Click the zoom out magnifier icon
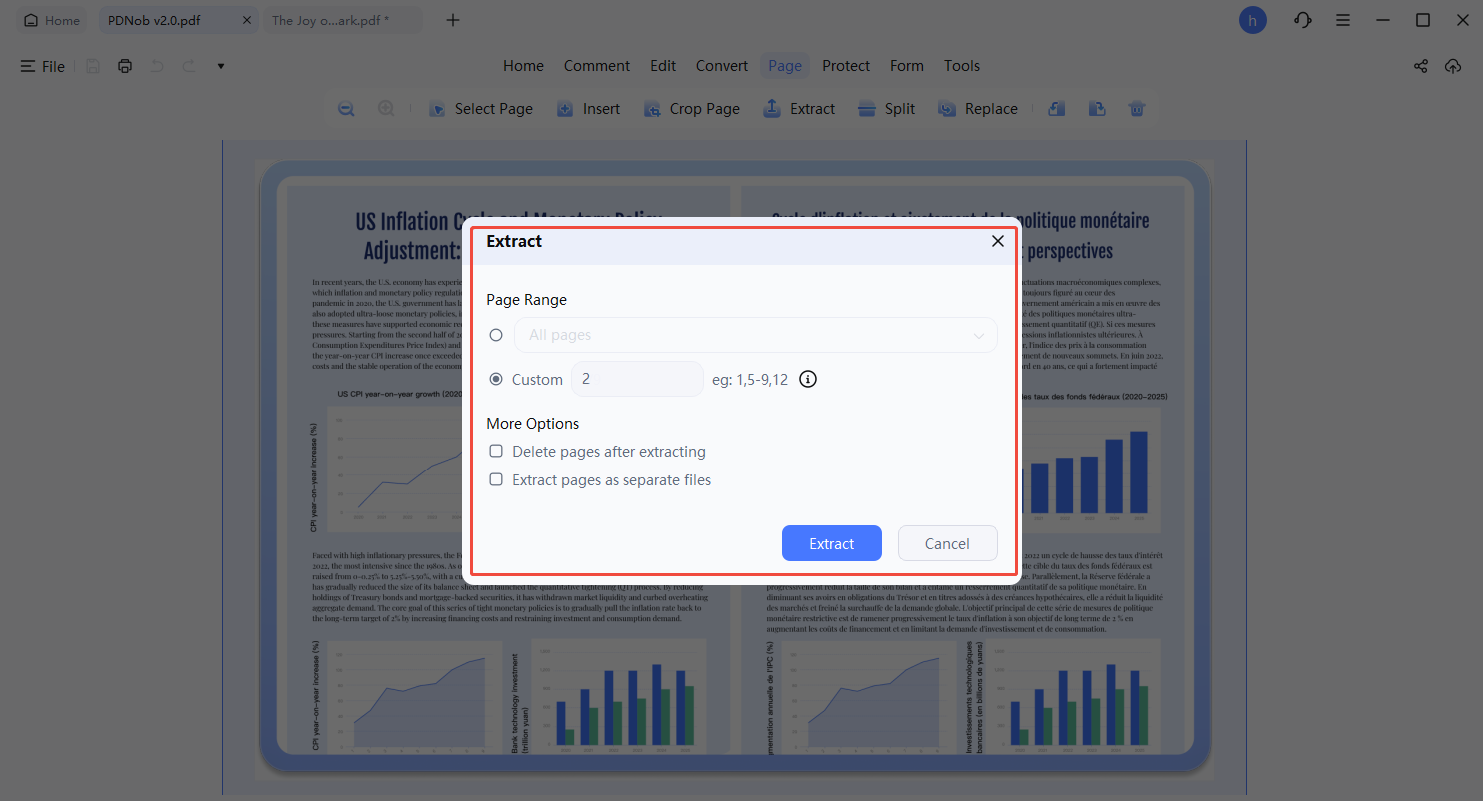Viewport: 1483px width, 801px height. (x=346, y=109)
